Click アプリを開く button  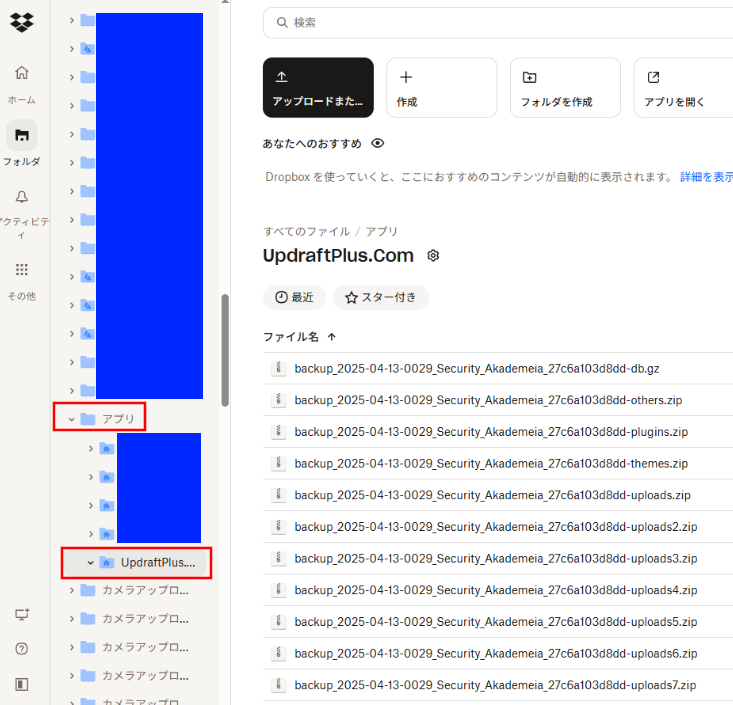(x=683, y=87)
